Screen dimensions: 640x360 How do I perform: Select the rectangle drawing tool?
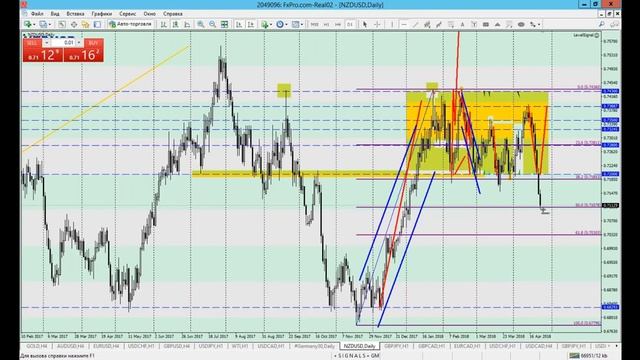pos(486,24)
